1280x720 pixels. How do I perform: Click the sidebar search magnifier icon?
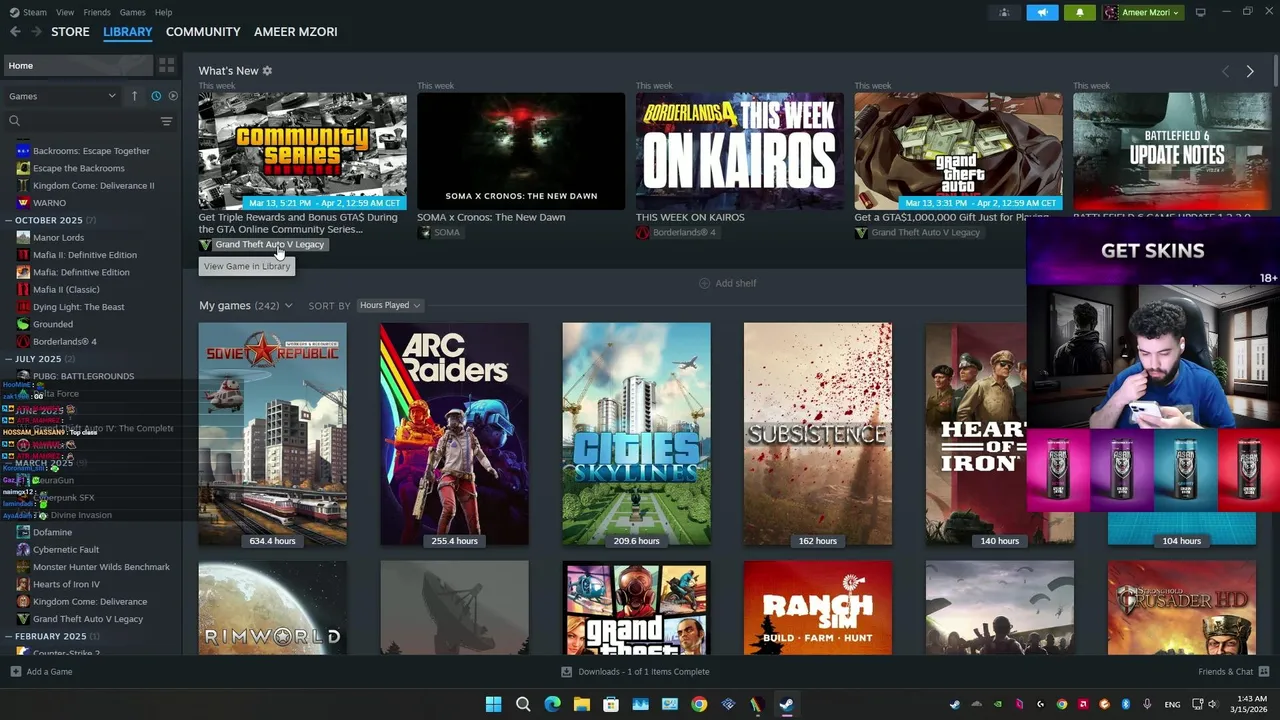tap(14, 121)
